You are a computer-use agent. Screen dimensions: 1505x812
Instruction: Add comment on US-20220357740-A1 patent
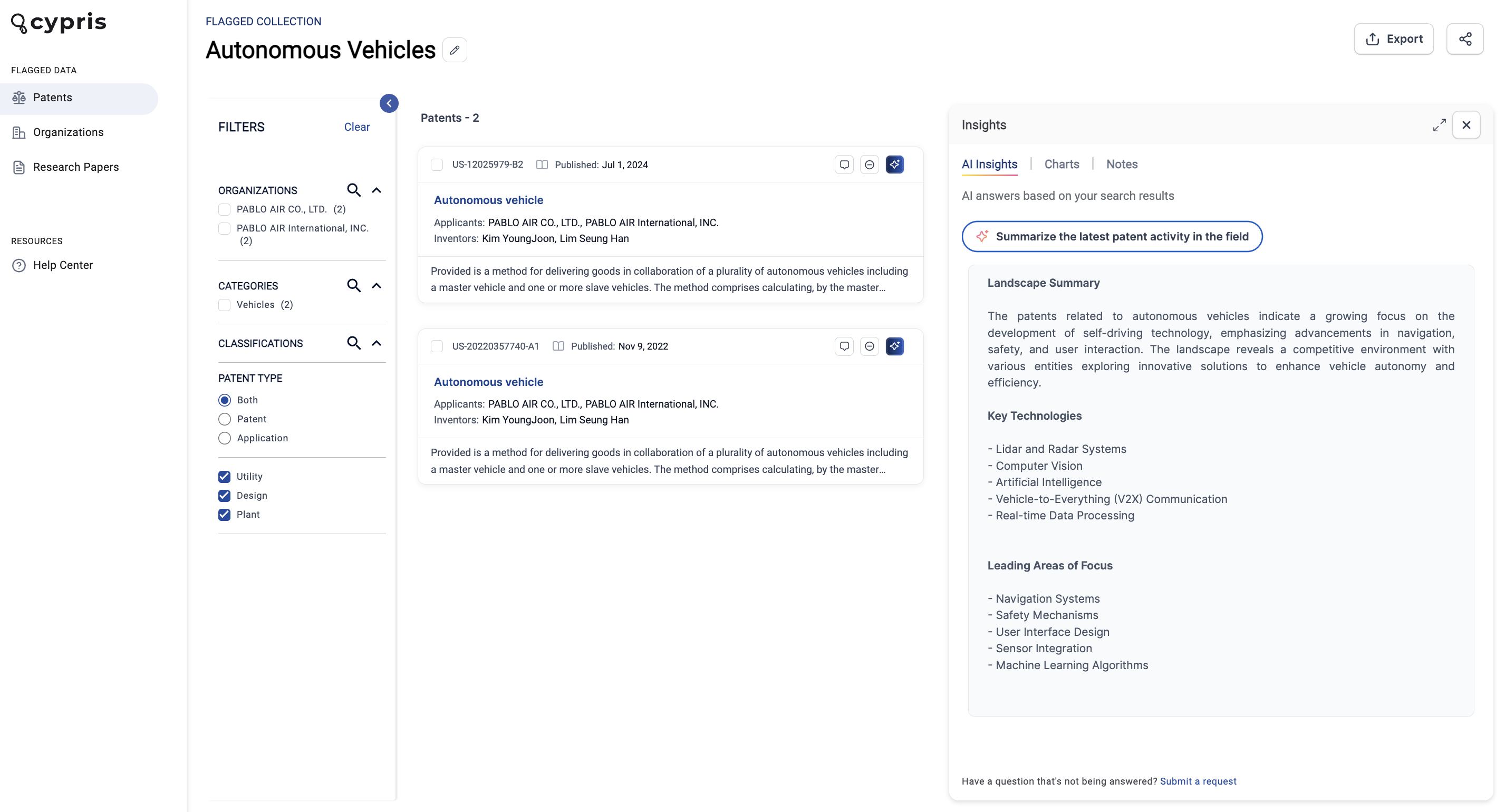[844, 346]
